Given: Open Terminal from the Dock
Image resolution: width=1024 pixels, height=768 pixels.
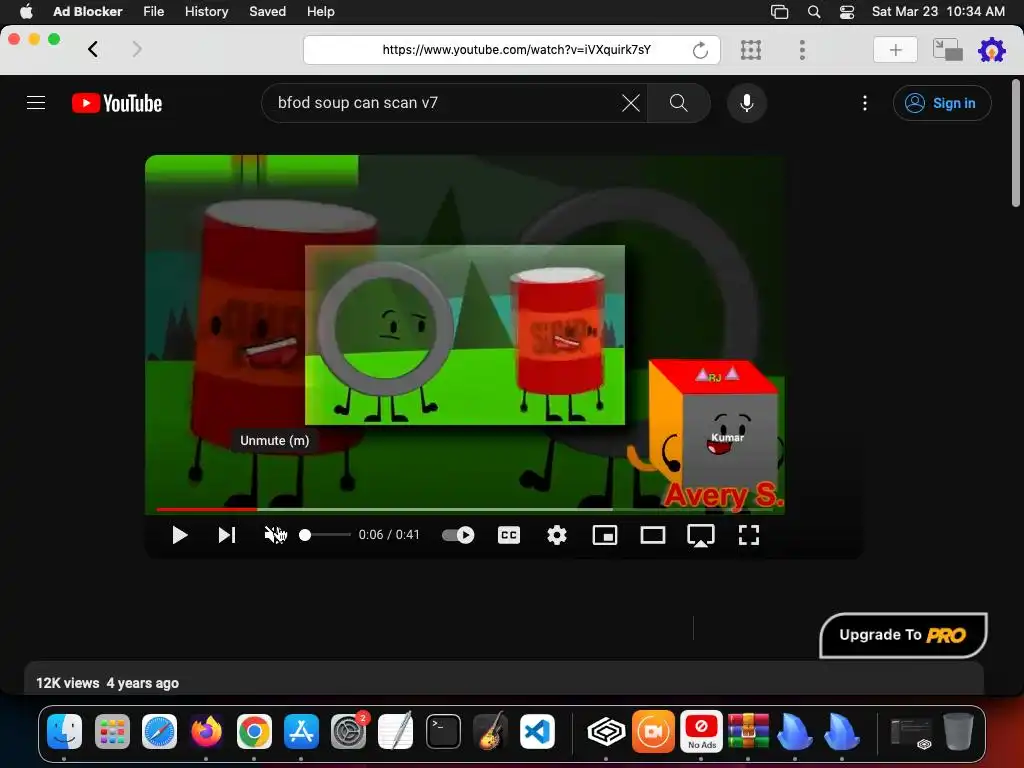Looking at the screenshot, I should pos(443,731).
